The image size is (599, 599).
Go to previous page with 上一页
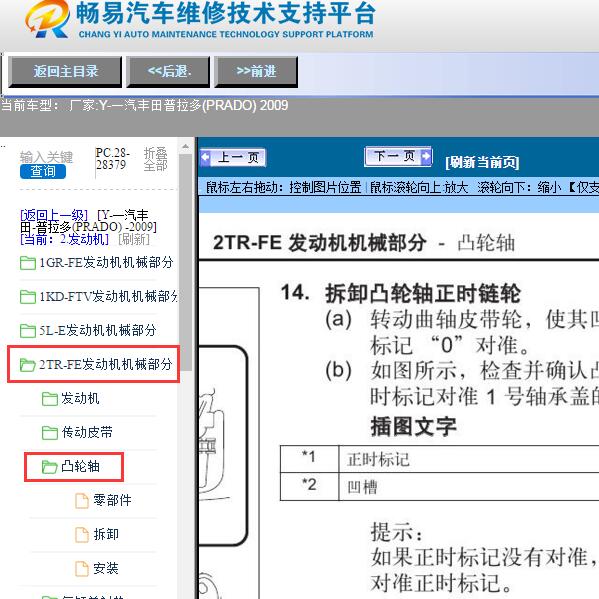pyautogui.click(x=233, y=157)
